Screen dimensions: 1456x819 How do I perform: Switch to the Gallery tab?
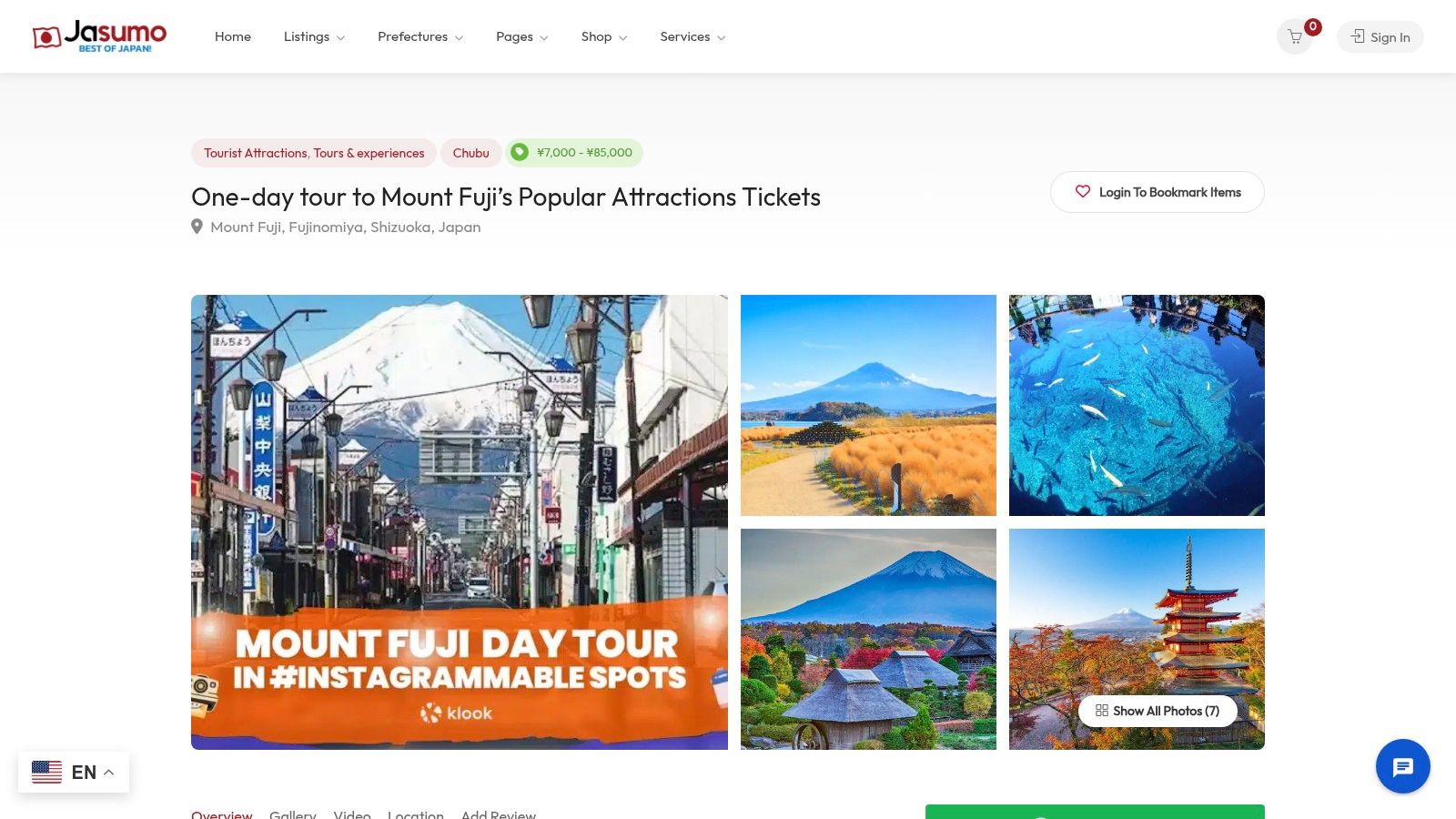pyautogui.click(x=293, y=814)
